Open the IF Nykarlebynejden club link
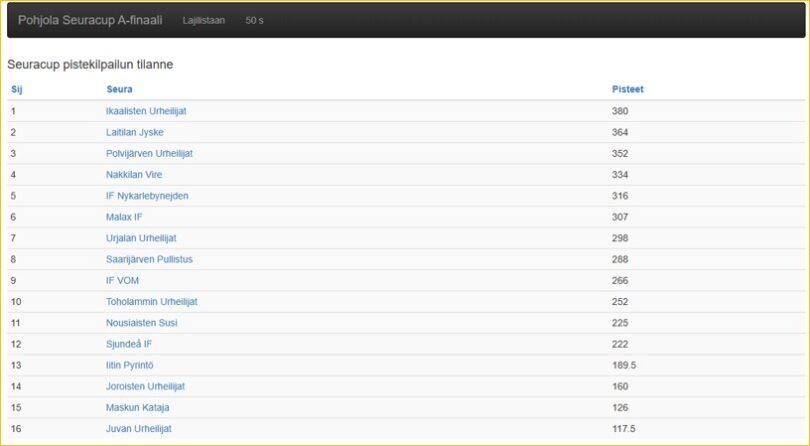The height and width of the screenshot is (446, 810). [x=147, y=196]
